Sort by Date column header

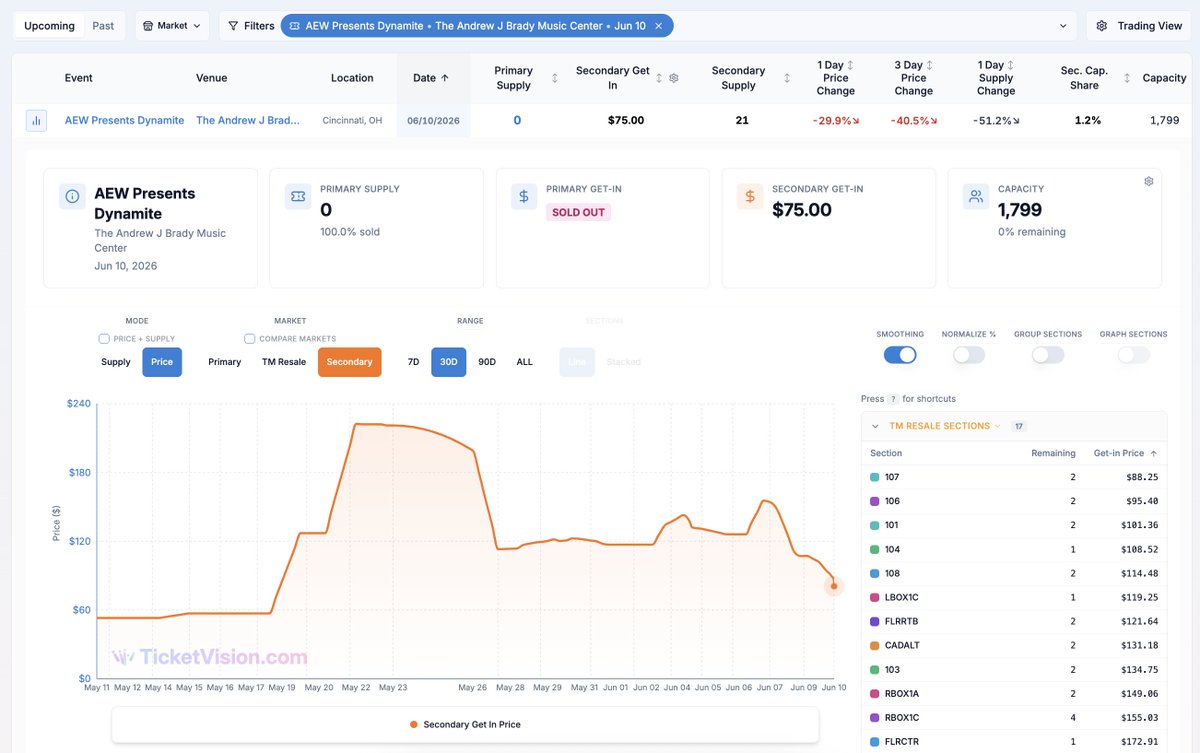coord(431,77)
